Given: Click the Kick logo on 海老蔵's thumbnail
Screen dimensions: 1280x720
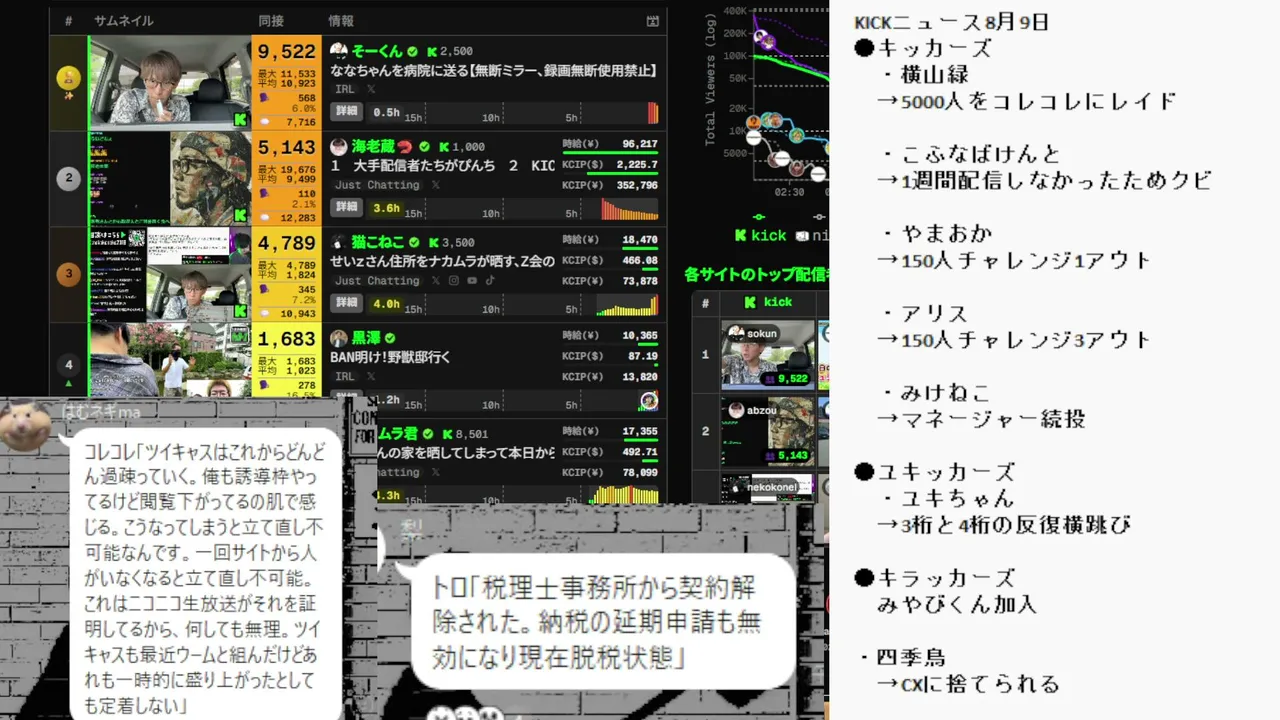Looking at the screenshot, I should tap(240, 215).
